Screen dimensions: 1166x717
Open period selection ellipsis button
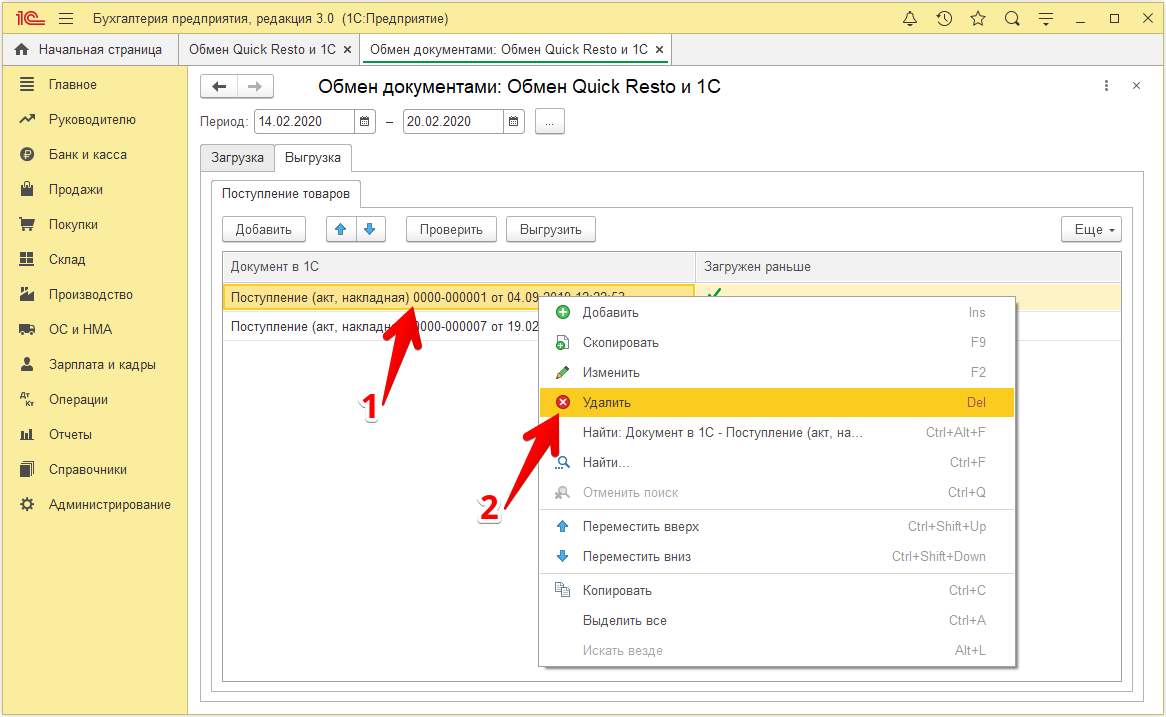tap(550, 121)
